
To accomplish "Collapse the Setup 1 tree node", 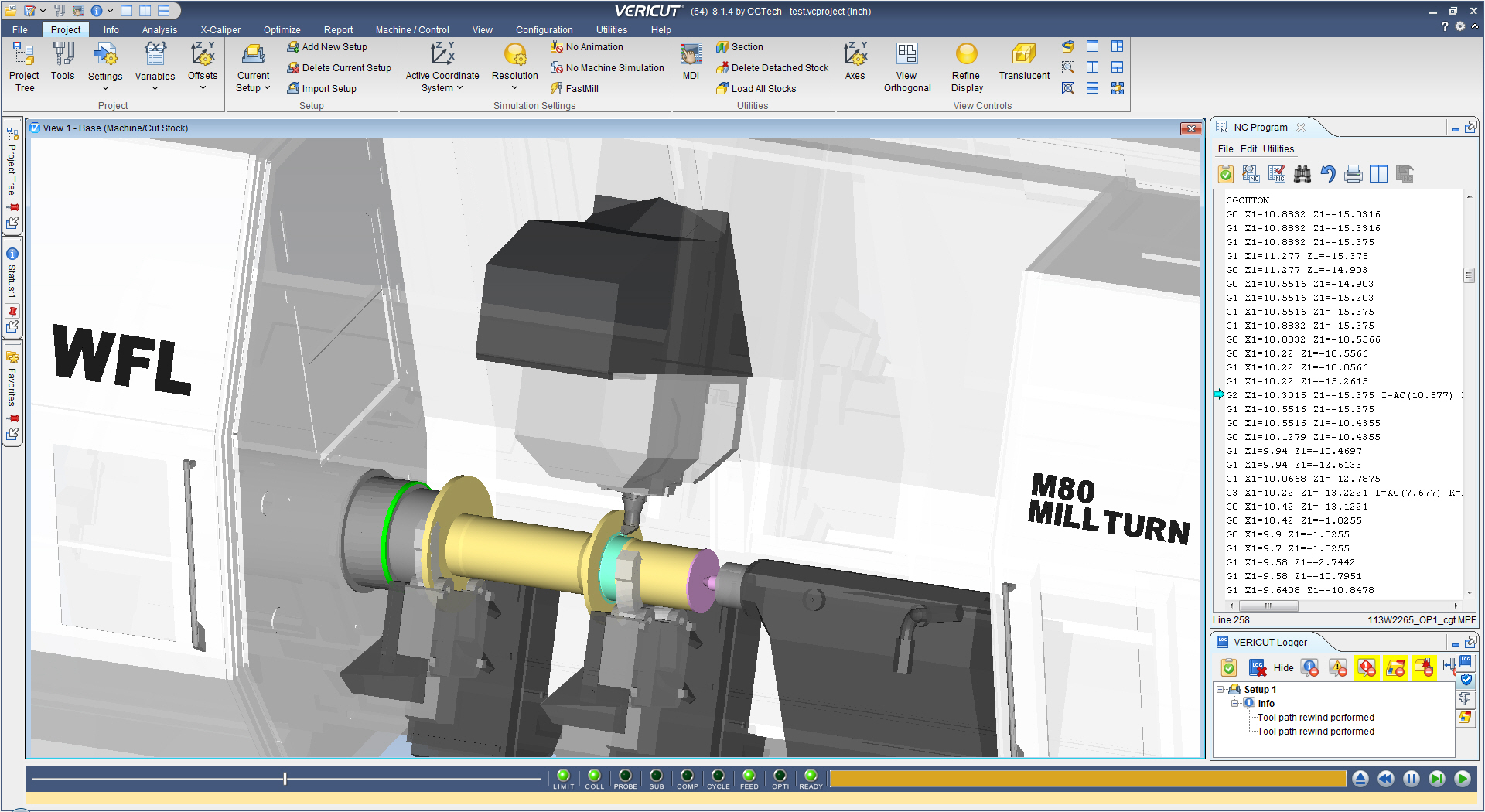I will click(x=1220, y=689).
